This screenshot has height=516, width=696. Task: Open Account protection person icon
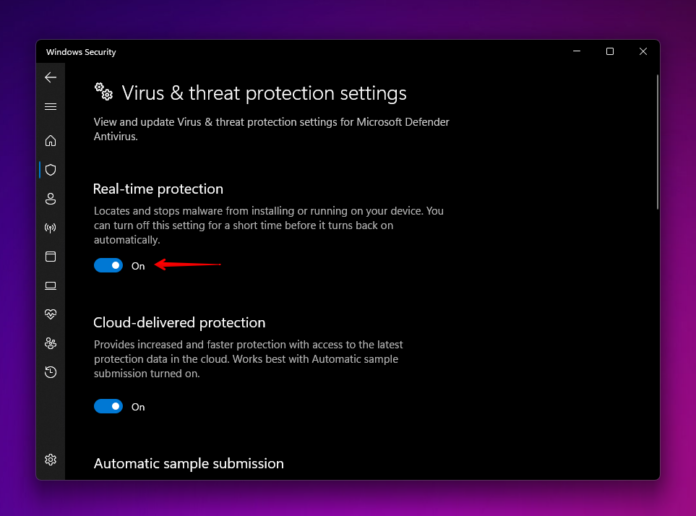point(51,199)
